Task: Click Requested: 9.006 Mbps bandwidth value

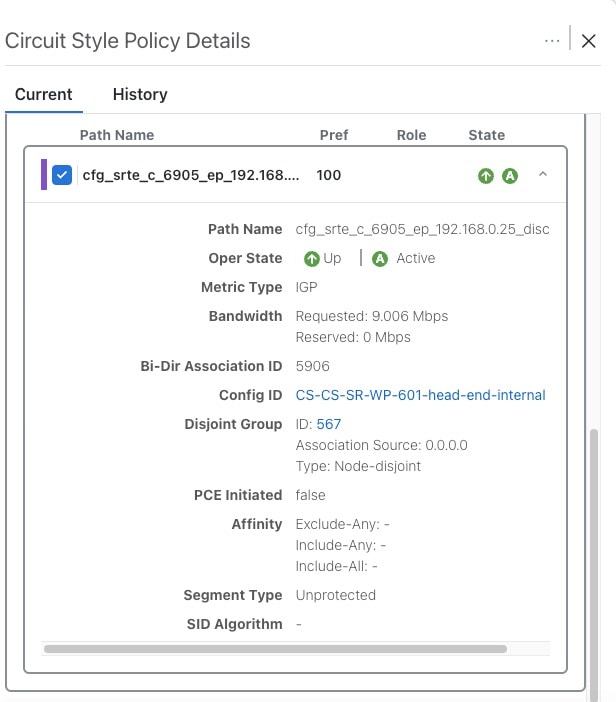Action: pyautogui.click(x=372, y=316)
